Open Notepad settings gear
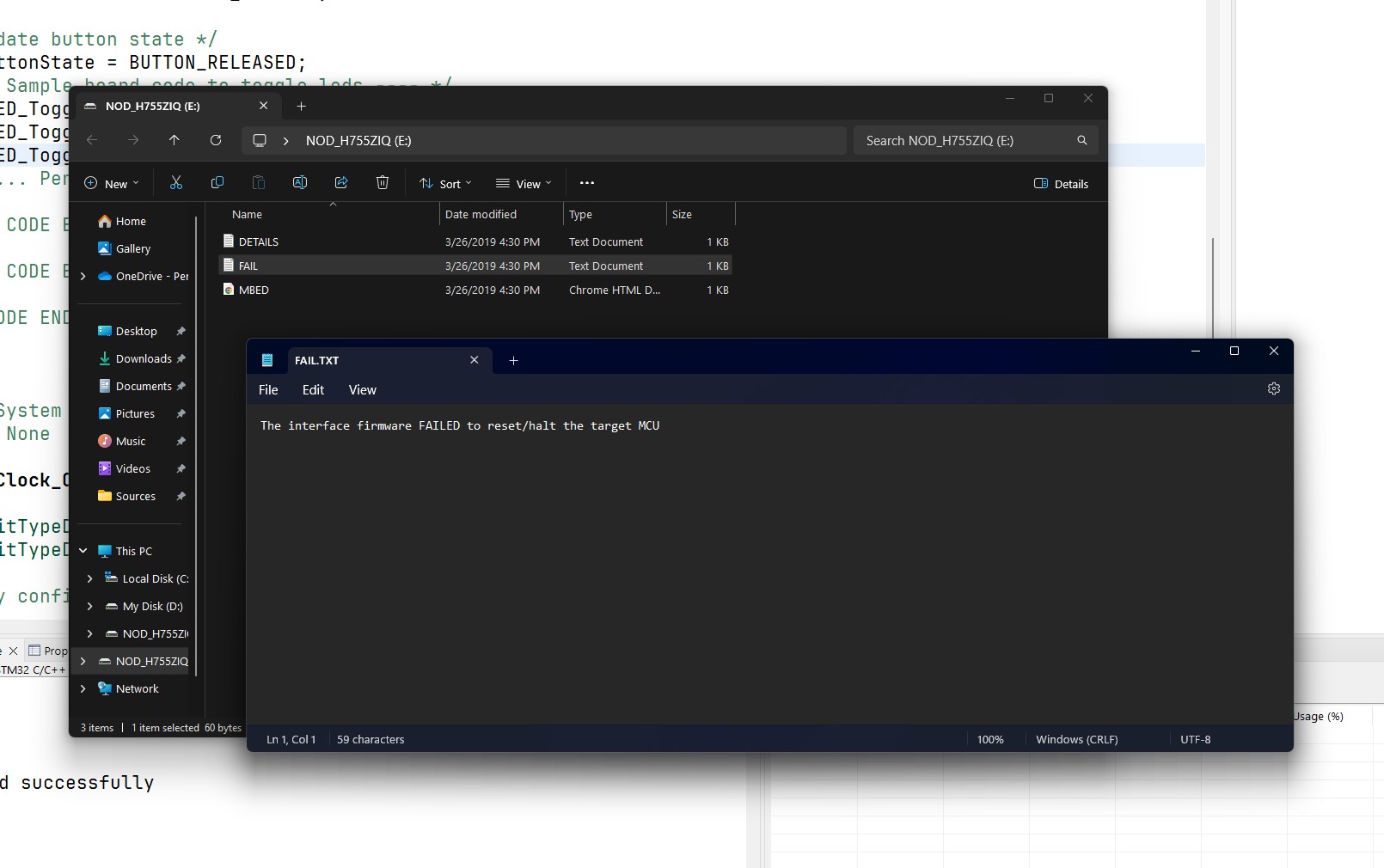This screenshot has height=868, width=1384. coord(1274,388)
